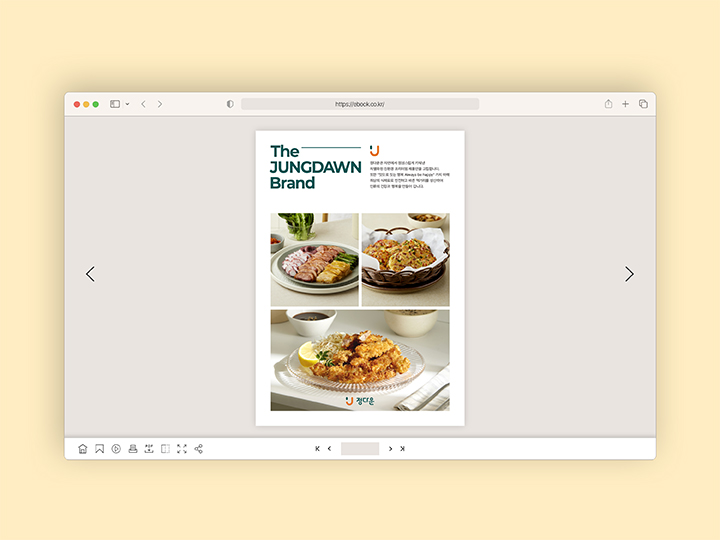Bookmark the current ebook page
This screenshot has width=720, height=540.
click(99, 449)
